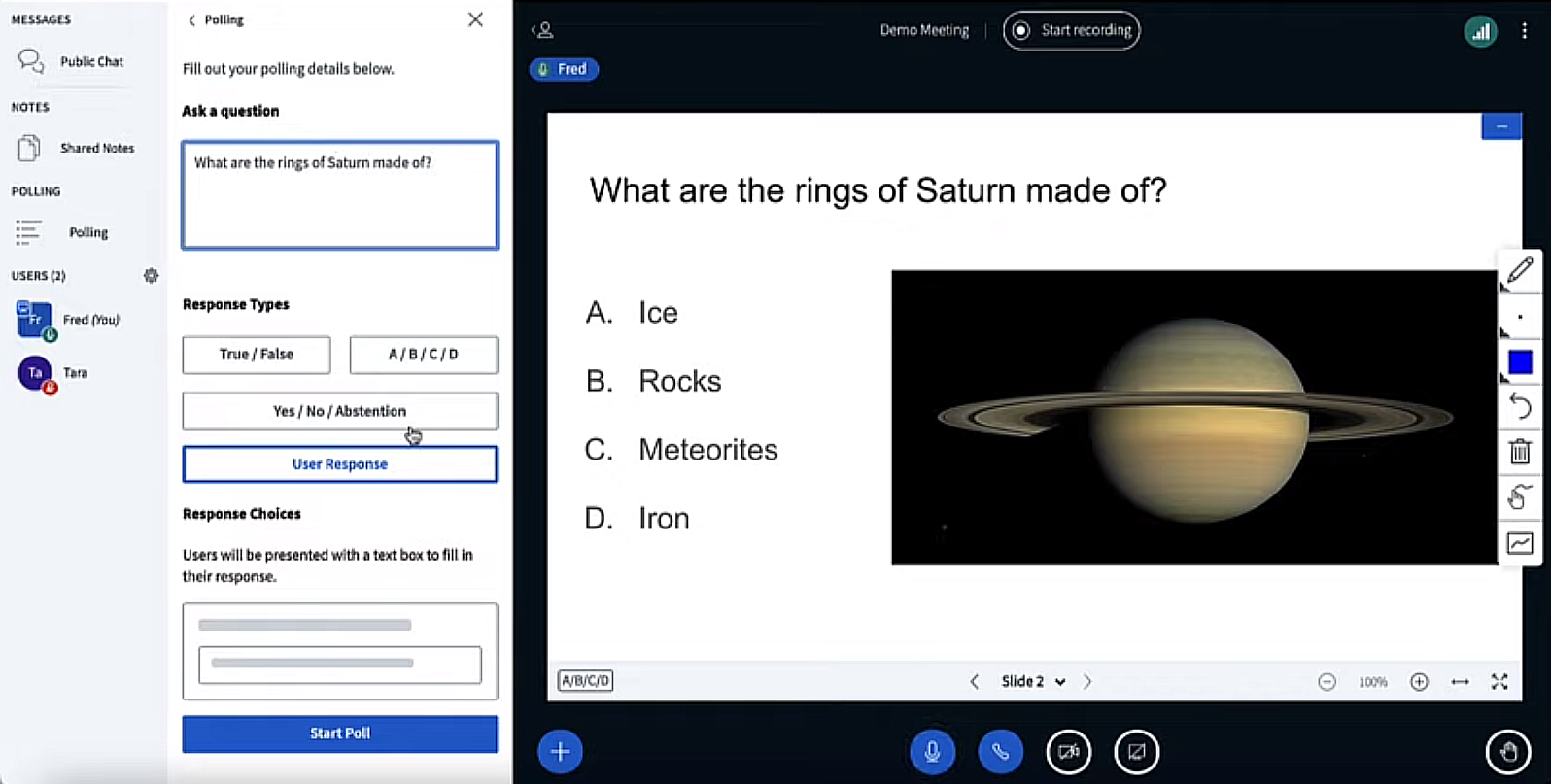The height and width of the screenshot is (784, 1551).
Task: Mute the microphone
Action: point(932,752)
